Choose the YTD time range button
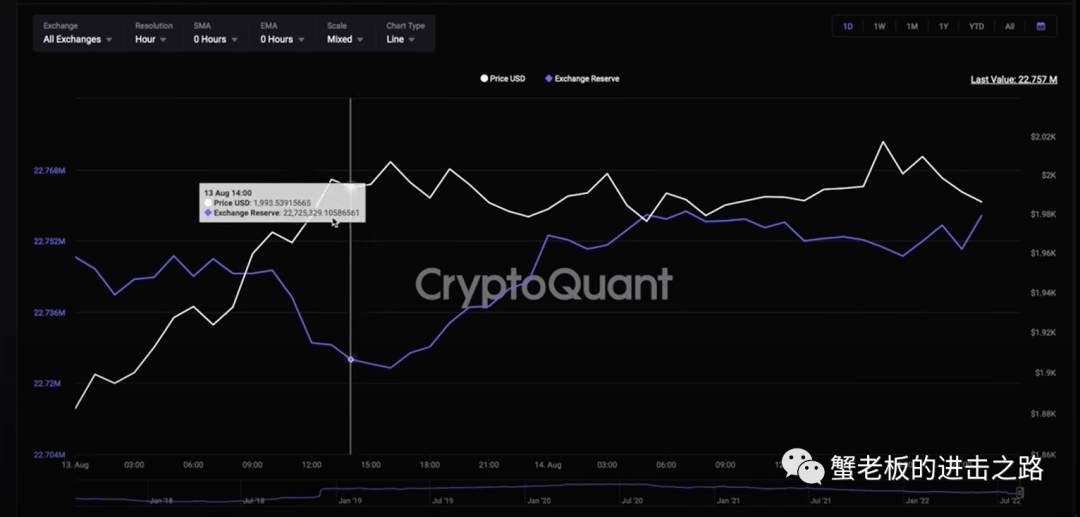 pyautogui.click(x=976, y=26)
